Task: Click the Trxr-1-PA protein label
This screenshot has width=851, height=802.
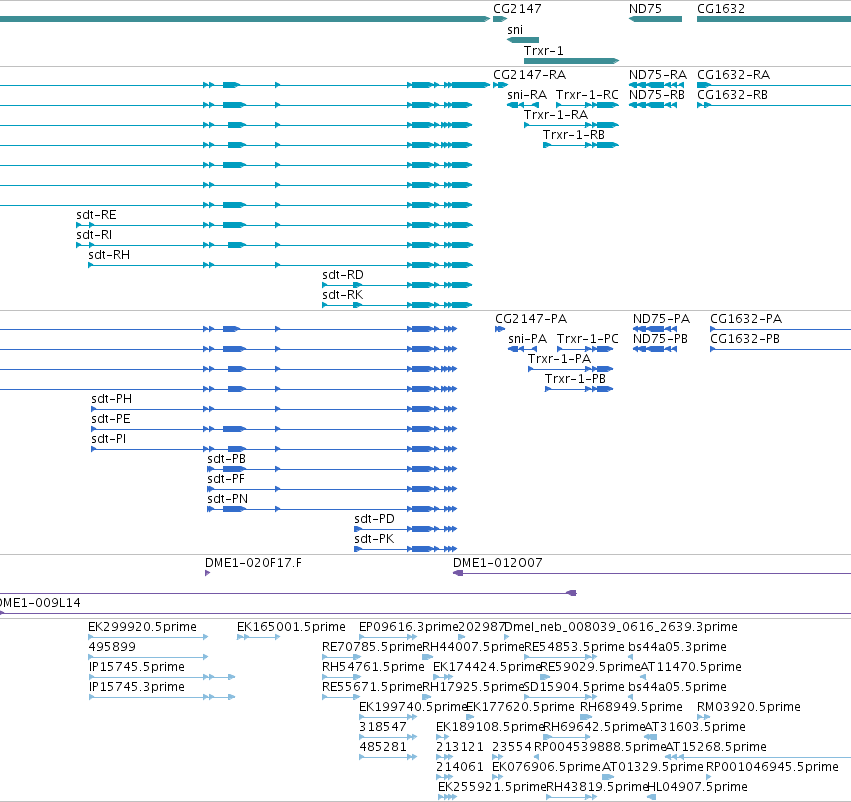Action: (559, 359)
